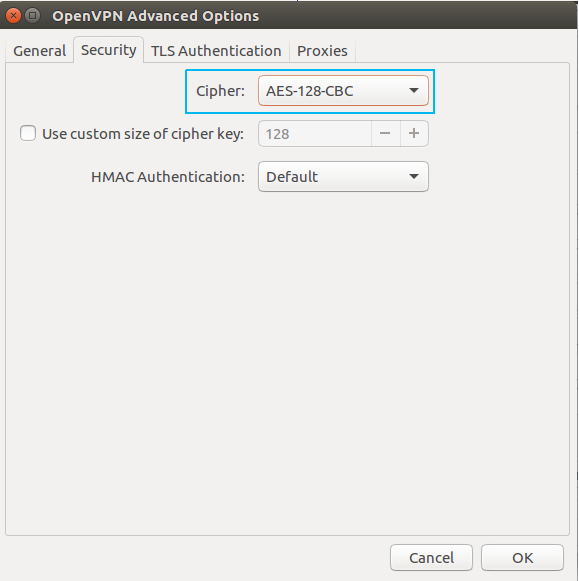The image size is (579, 581).
Task: Close the OpenVPN Advanced Options window
Action: click(13, 16)
